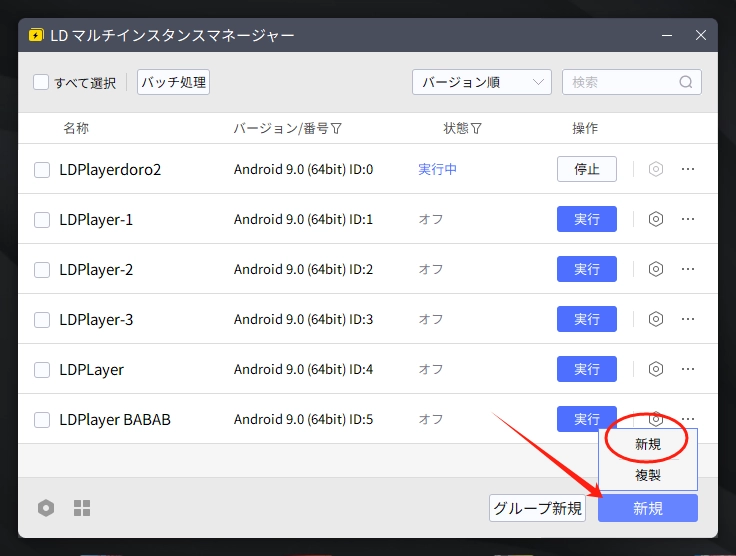736x556 pixels.
Task: Select the LDPlayer-2 instance name
Action: pyautogui.click(x=96, y=270)
